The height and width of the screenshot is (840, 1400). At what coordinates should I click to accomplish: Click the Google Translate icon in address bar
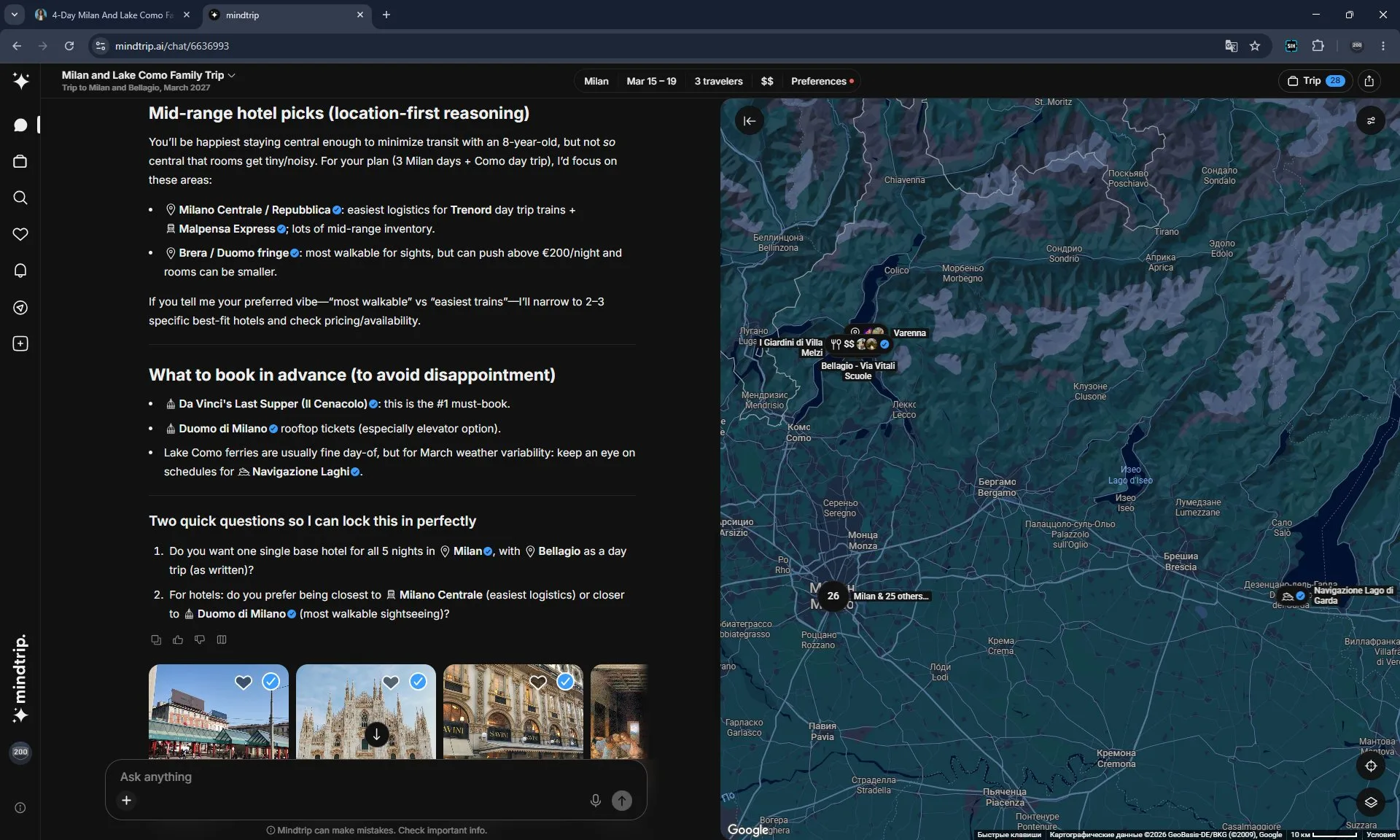(1231, 46)
